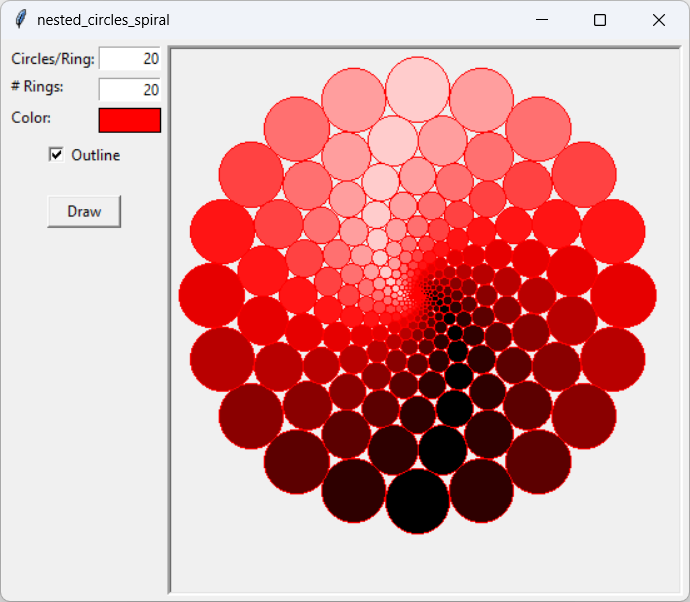Open the red Color swatch picker

130,120
